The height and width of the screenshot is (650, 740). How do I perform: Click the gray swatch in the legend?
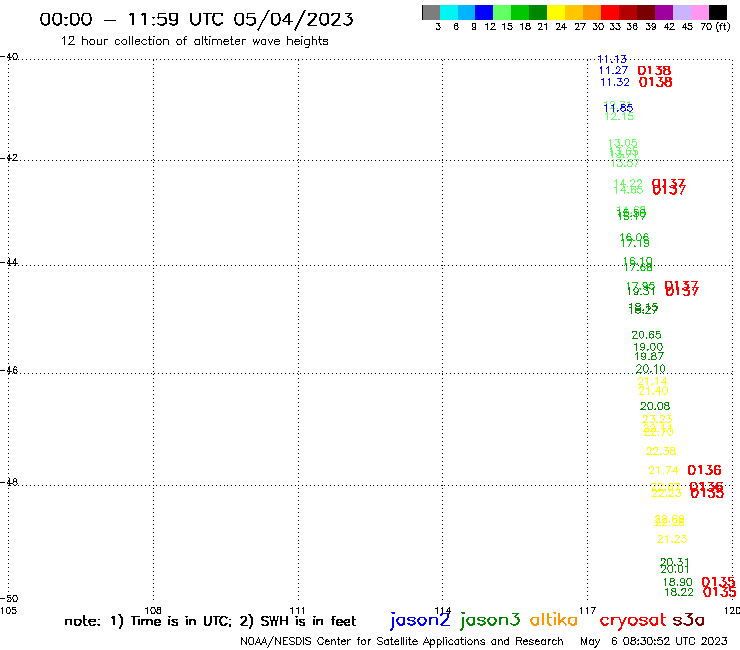(431, 12)
